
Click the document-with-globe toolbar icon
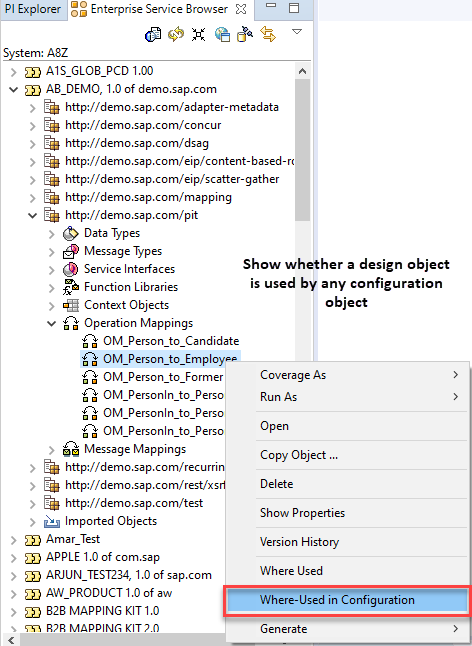(x=153, y=34)
